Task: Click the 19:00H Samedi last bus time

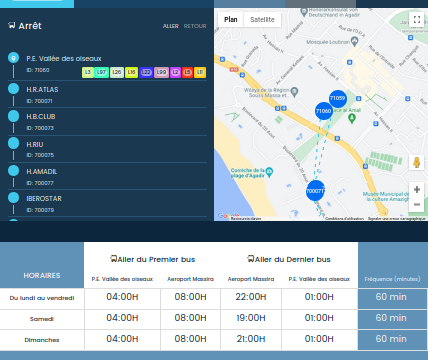Action: [251, 318]
